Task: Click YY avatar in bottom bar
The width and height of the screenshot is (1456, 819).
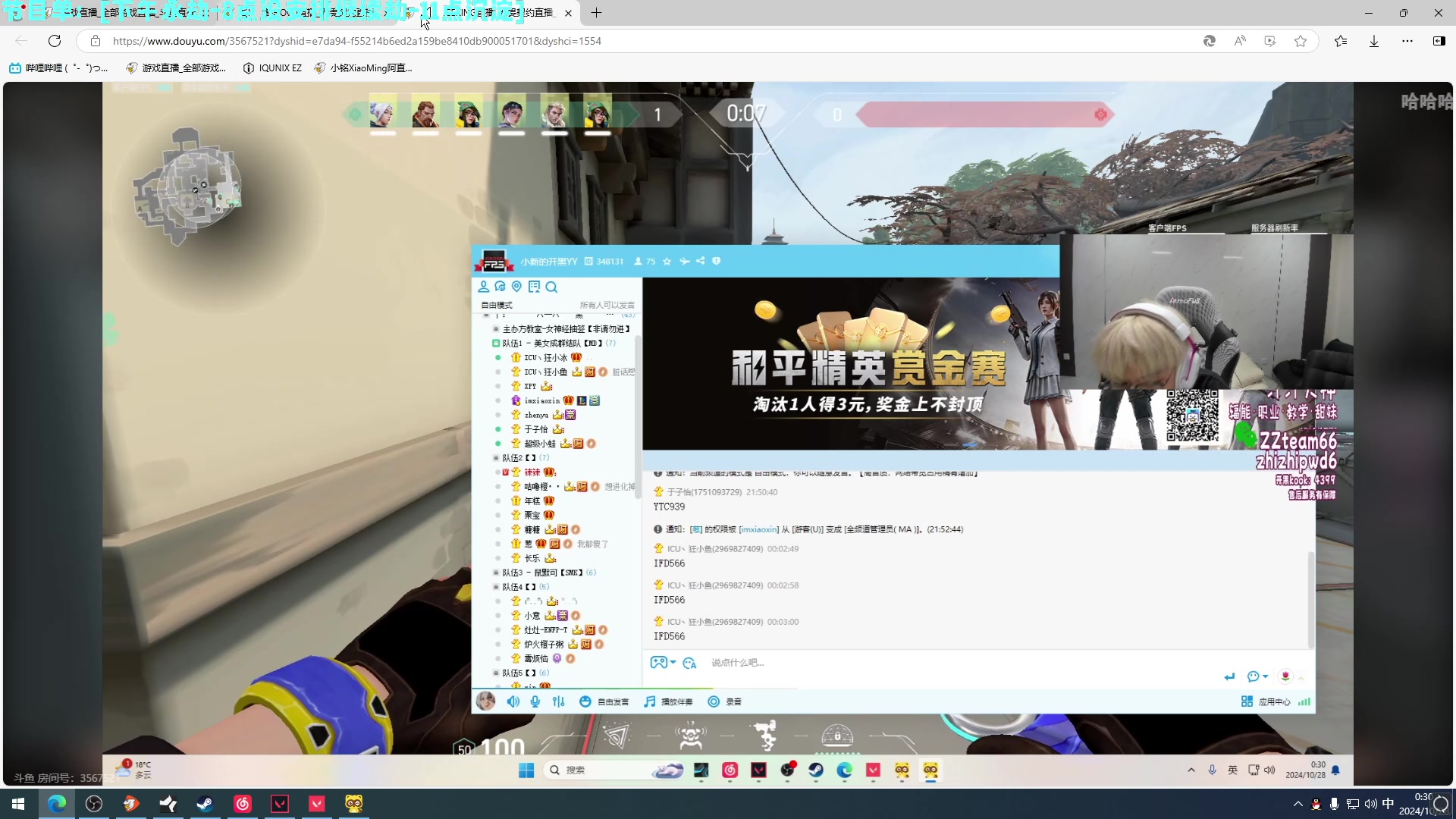Action: [x=485, y=701]
